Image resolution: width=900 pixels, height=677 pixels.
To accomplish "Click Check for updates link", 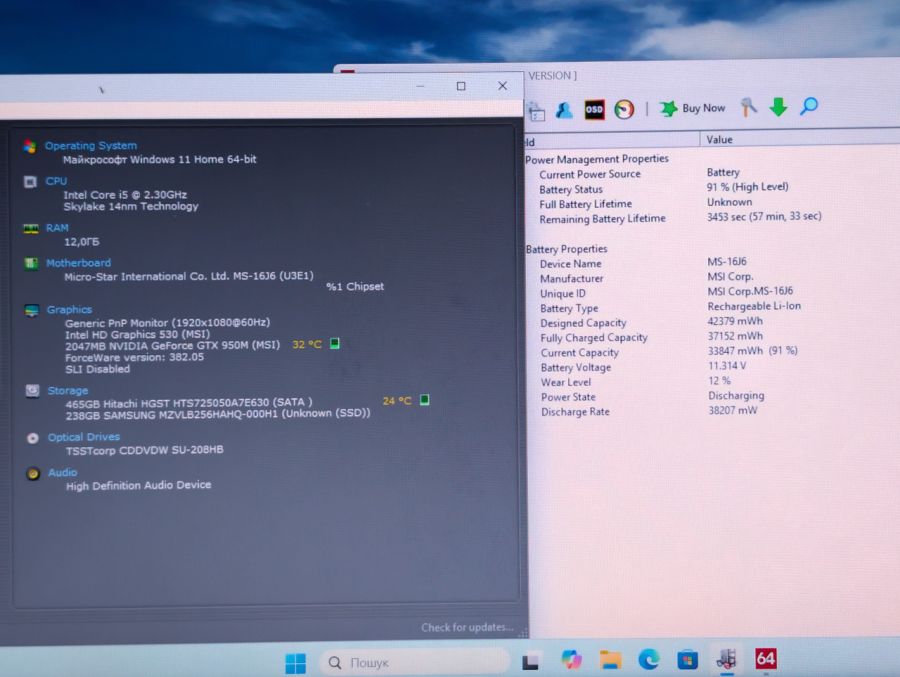I will (x=467, y=628).
